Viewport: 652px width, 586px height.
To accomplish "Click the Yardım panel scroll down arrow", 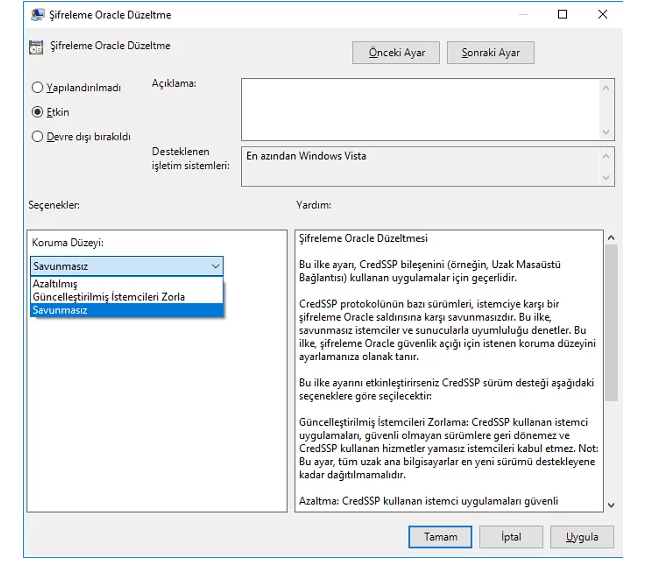I will tap(611, 505).
